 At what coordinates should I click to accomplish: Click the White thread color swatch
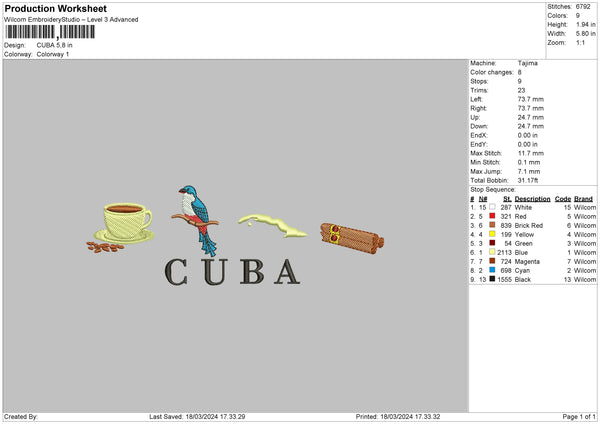(x=492, y=207)
